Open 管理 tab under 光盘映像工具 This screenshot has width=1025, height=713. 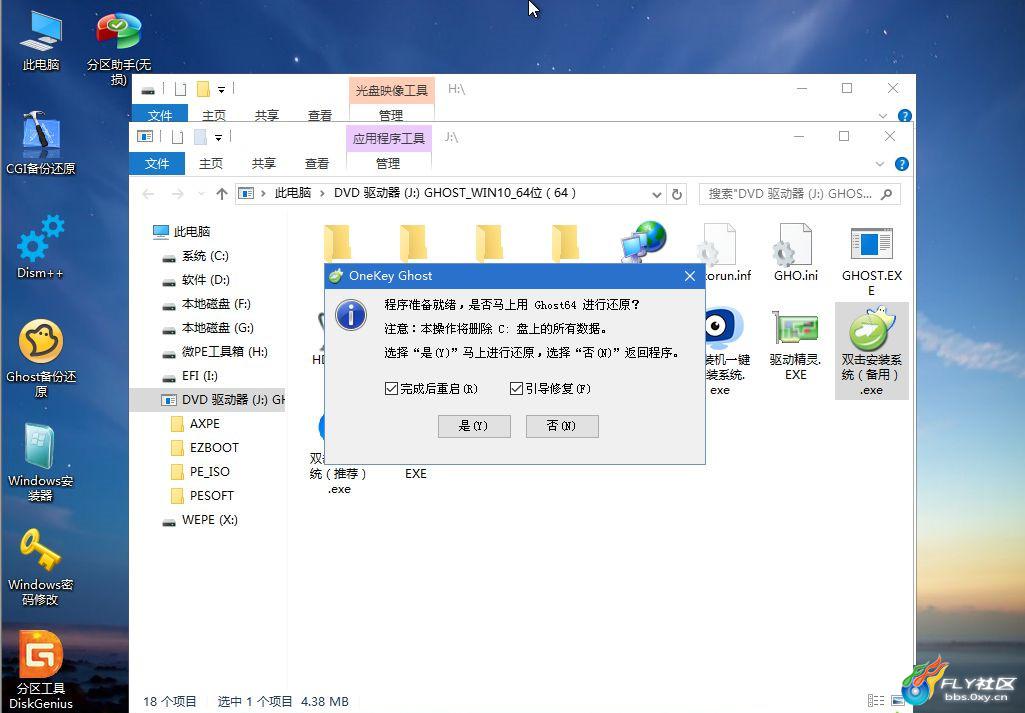391,115
